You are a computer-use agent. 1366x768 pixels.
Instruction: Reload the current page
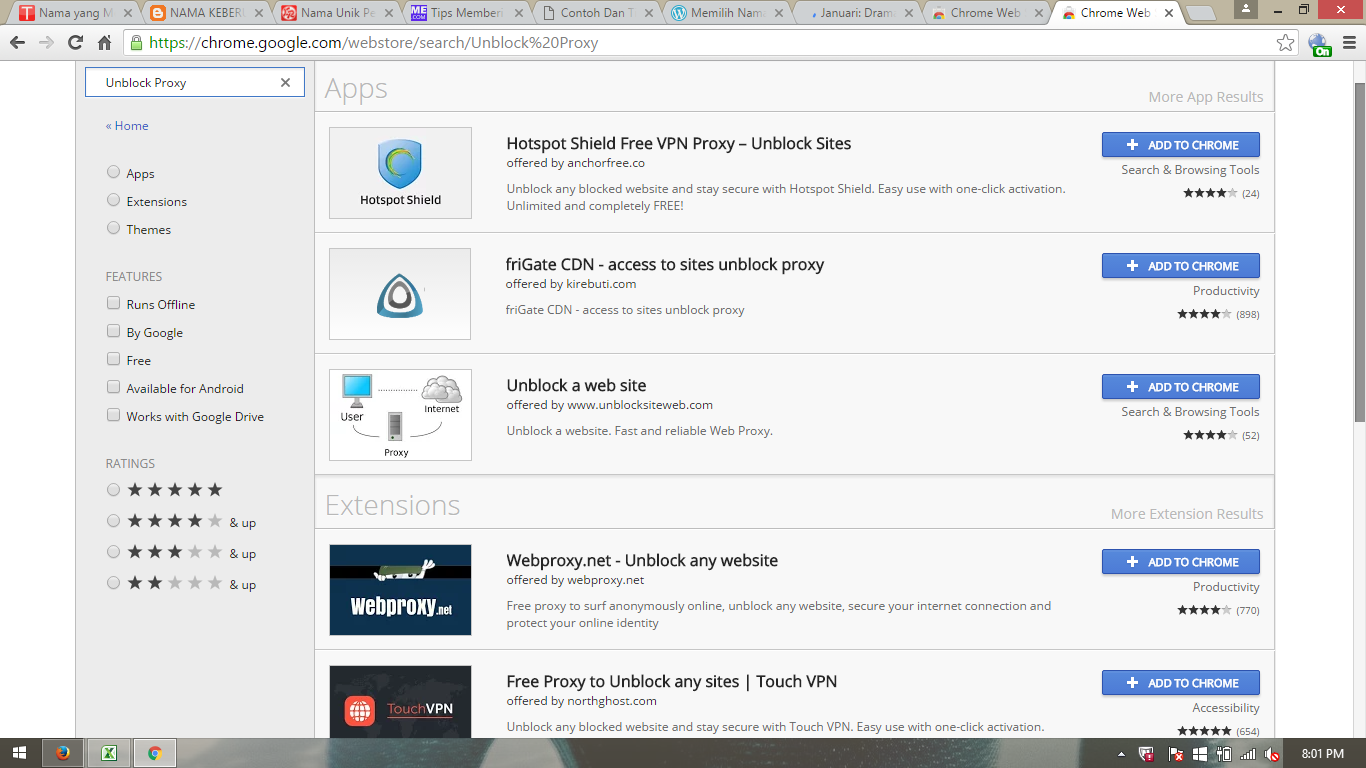(x=75, y=43)
